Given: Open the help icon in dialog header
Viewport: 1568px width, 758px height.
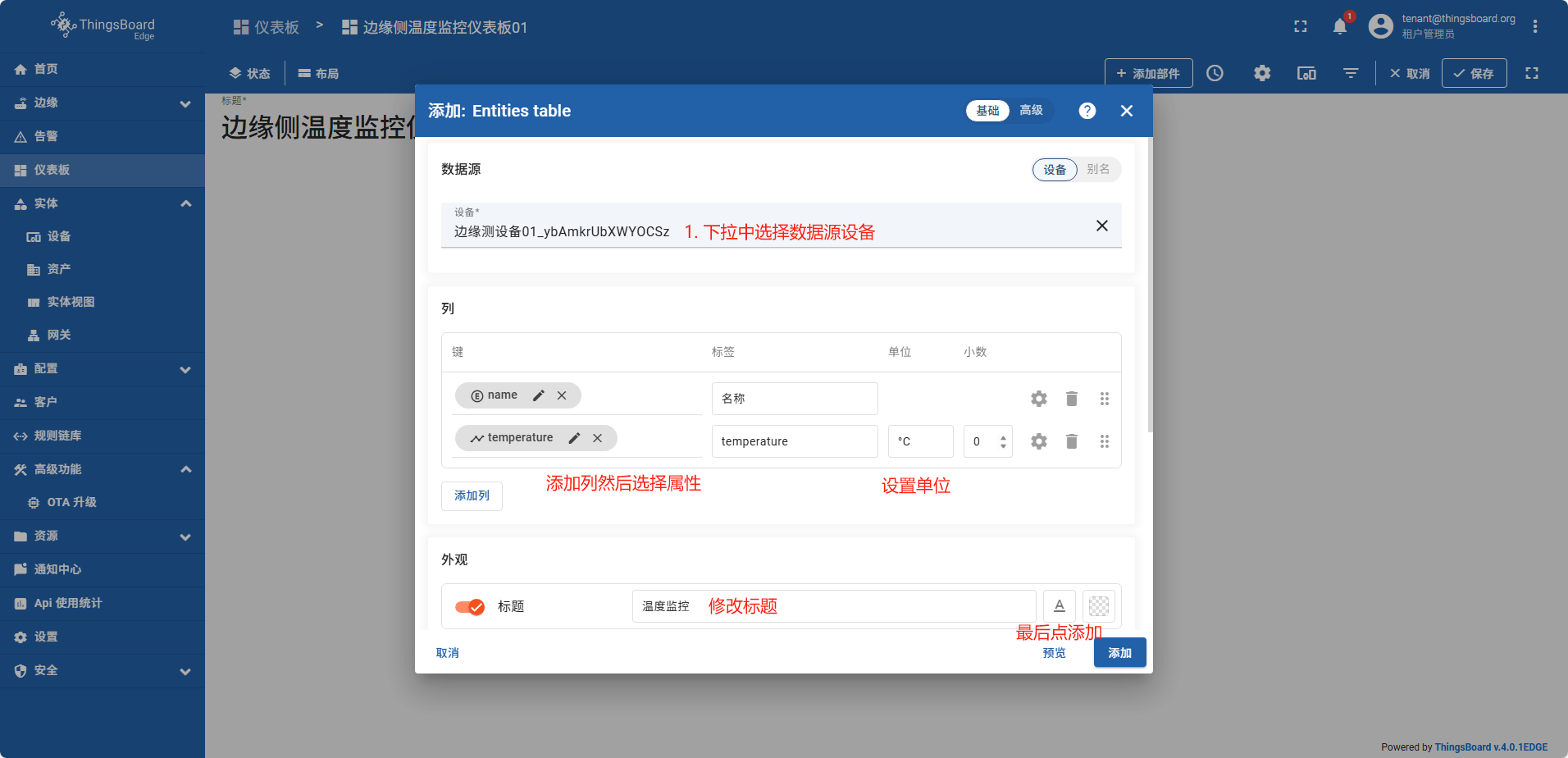Looking at the screenshot, I should click(x=1087, y=111).
